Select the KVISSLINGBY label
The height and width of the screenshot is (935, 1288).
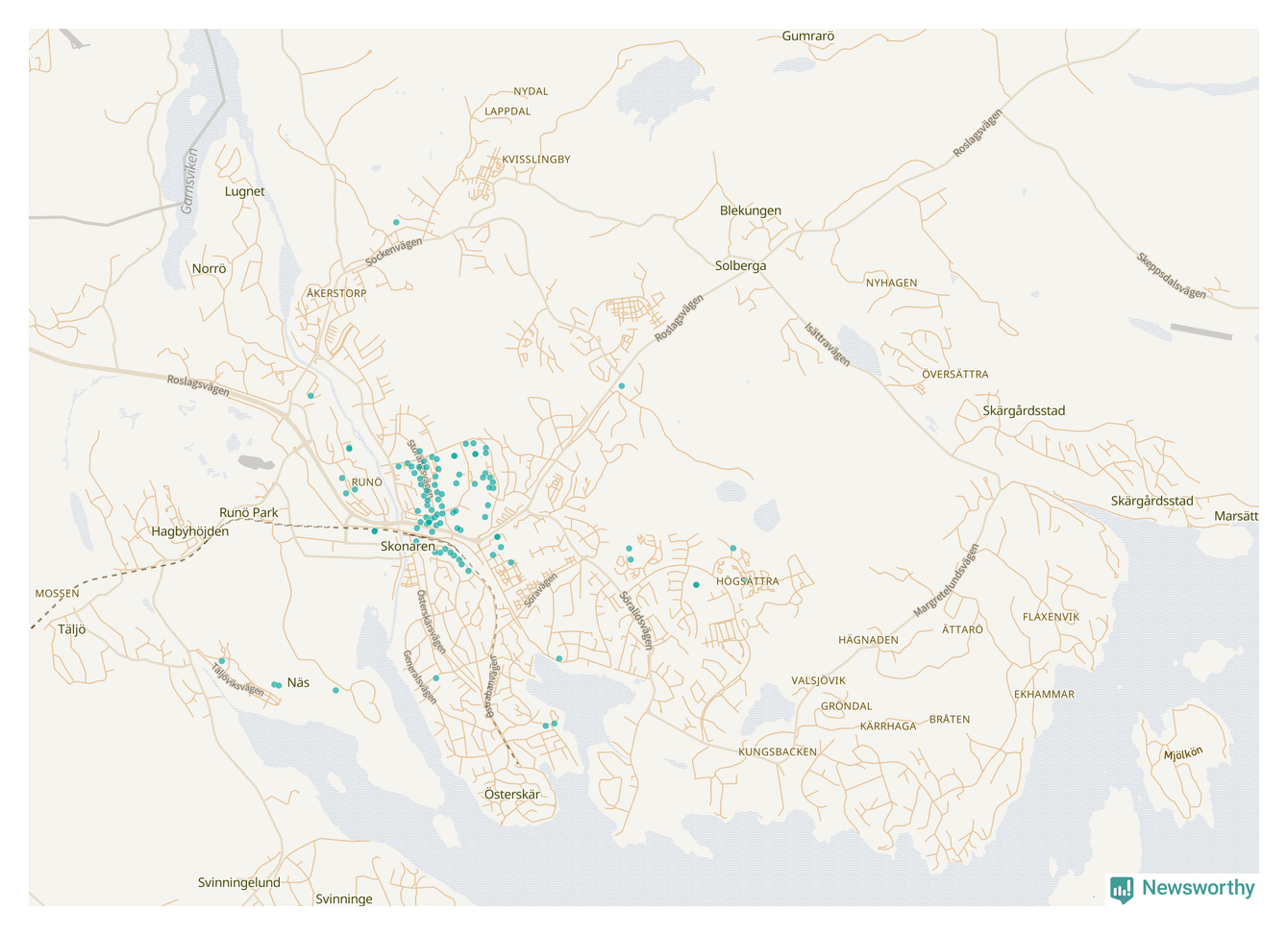535,160
